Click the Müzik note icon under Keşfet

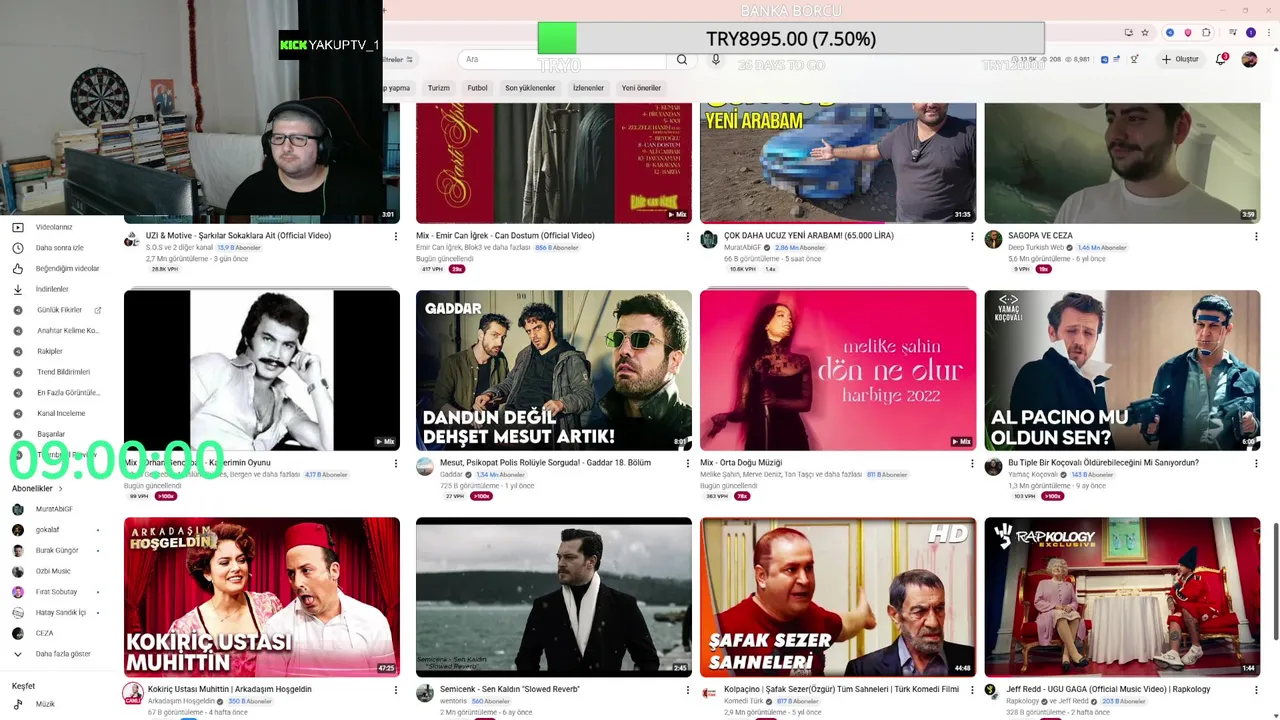18,704
